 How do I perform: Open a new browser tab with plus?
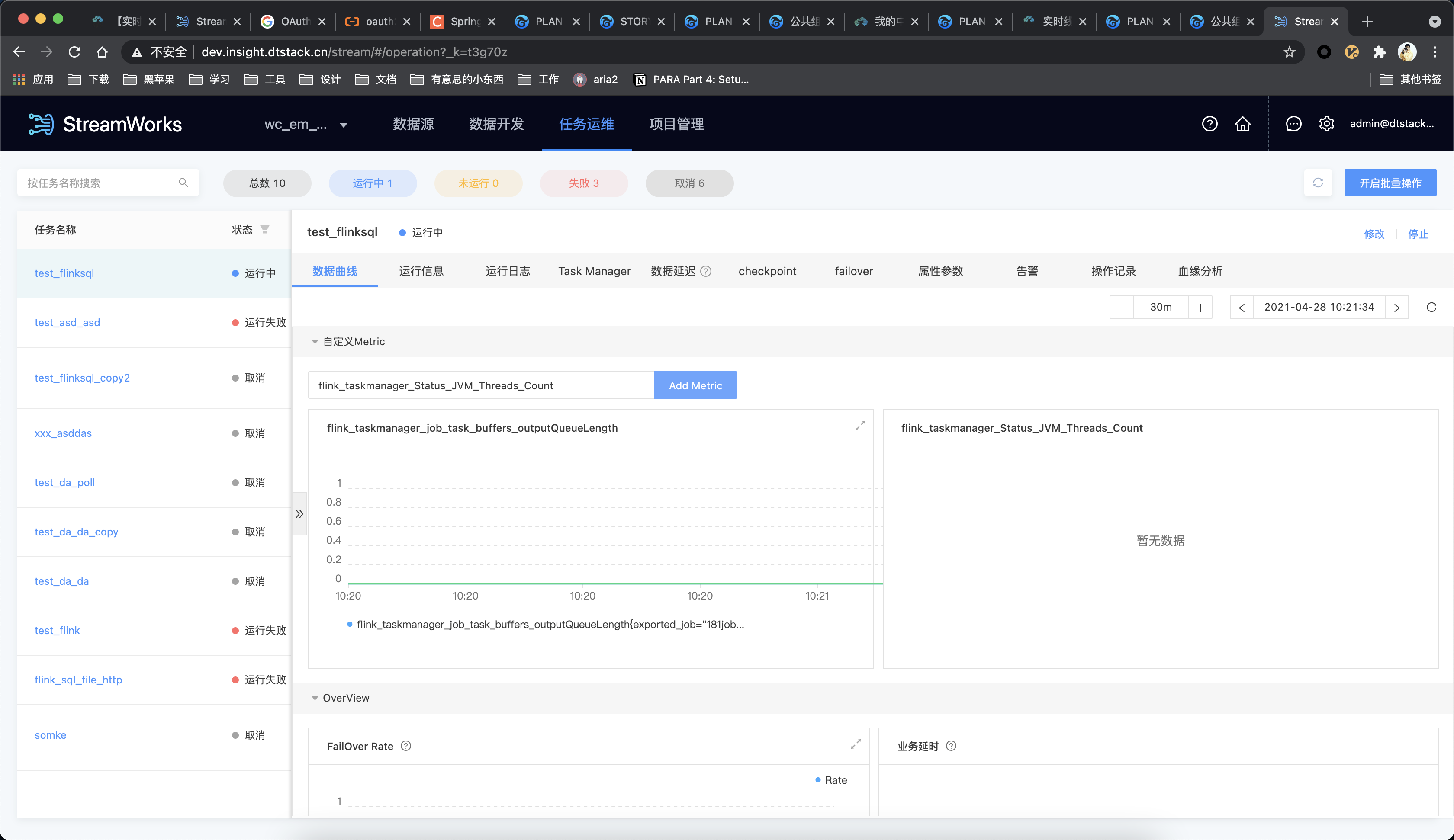pyautogui.click(x=1367, y=21)
